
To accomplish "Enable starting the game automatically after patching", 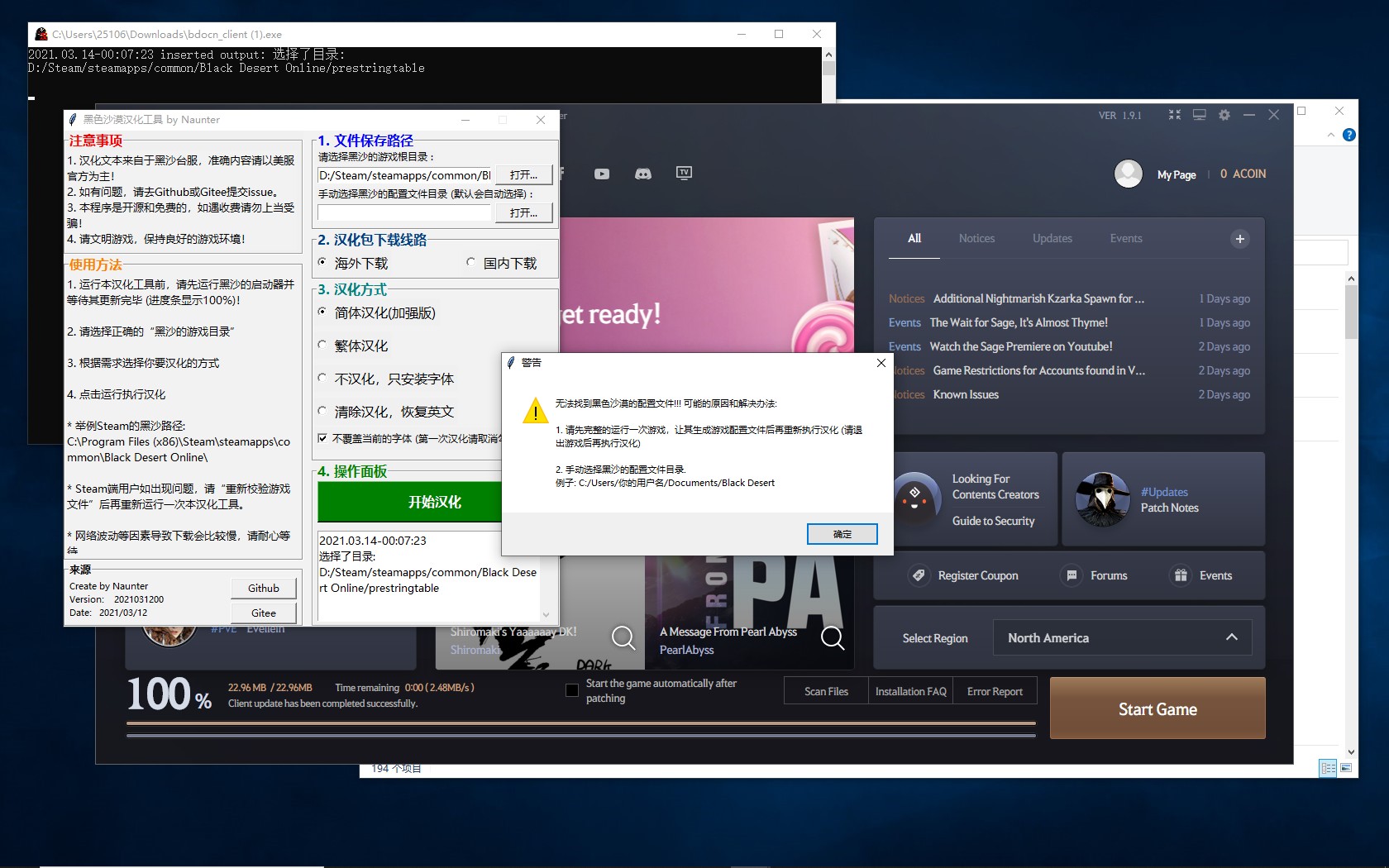I will click(571, 690).
